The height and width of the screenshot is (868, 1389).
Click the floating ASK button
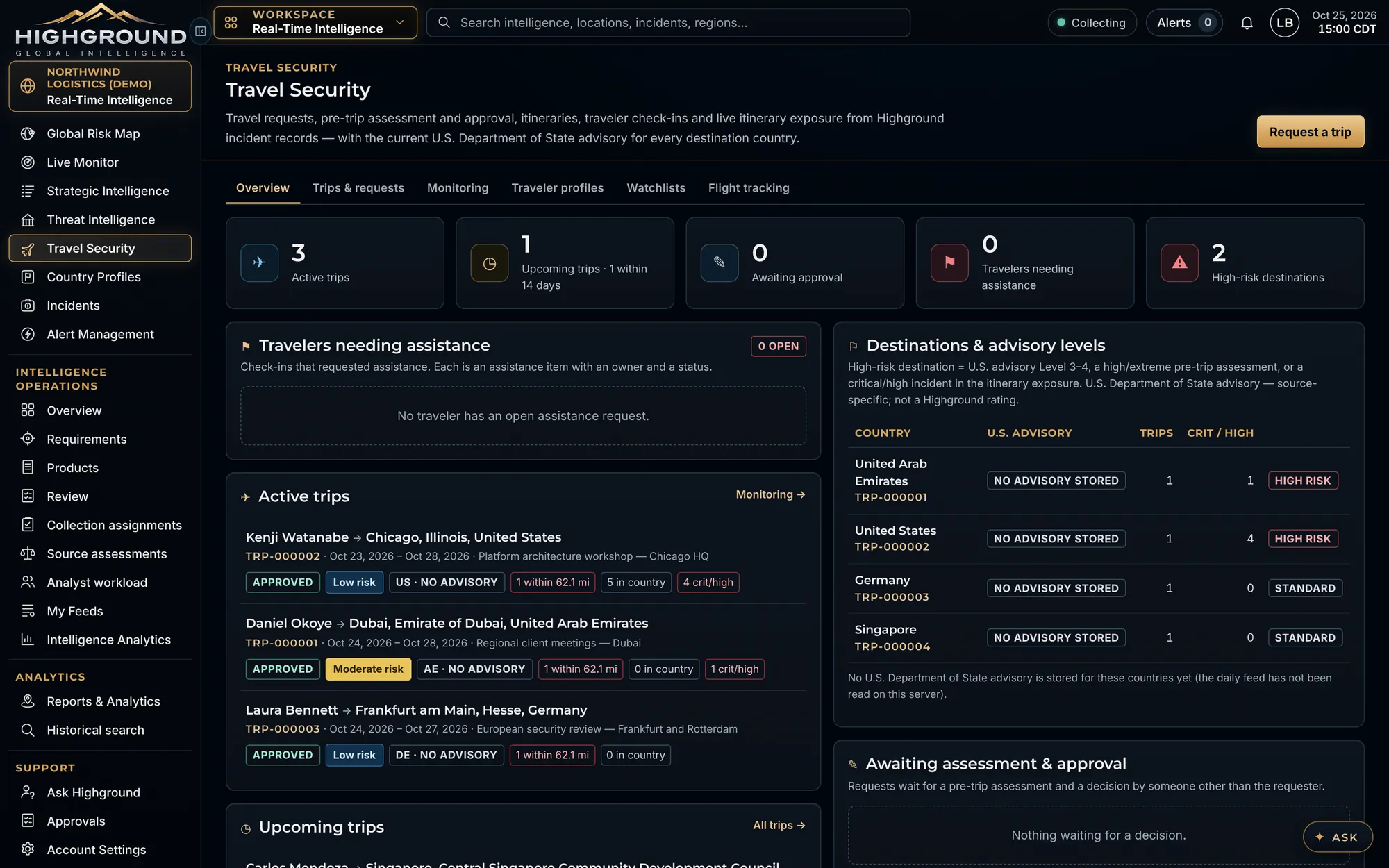[x=1337, y=837]
